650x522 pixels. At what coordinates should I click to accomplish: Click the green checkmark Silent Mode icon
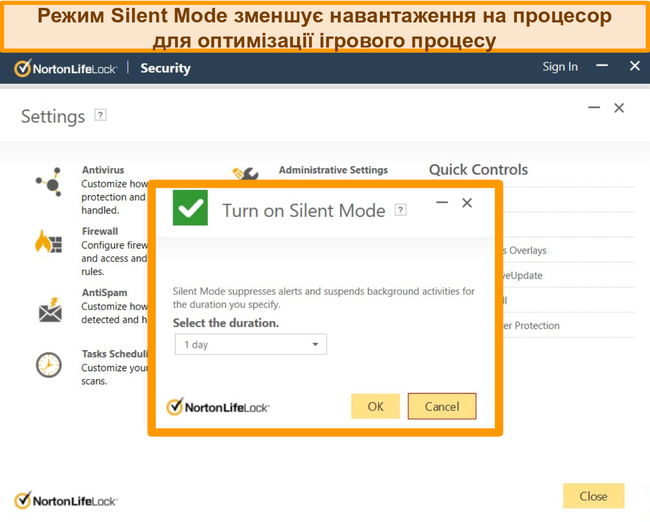[x=190, y=208]
